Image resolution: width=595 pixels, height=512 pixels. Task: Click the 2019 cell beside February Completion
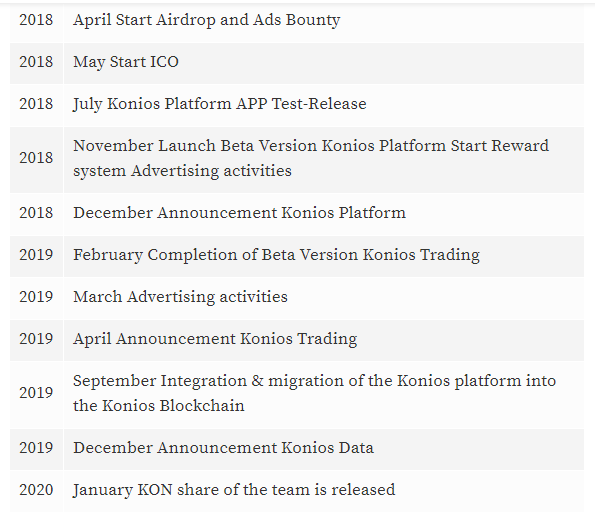36,255
